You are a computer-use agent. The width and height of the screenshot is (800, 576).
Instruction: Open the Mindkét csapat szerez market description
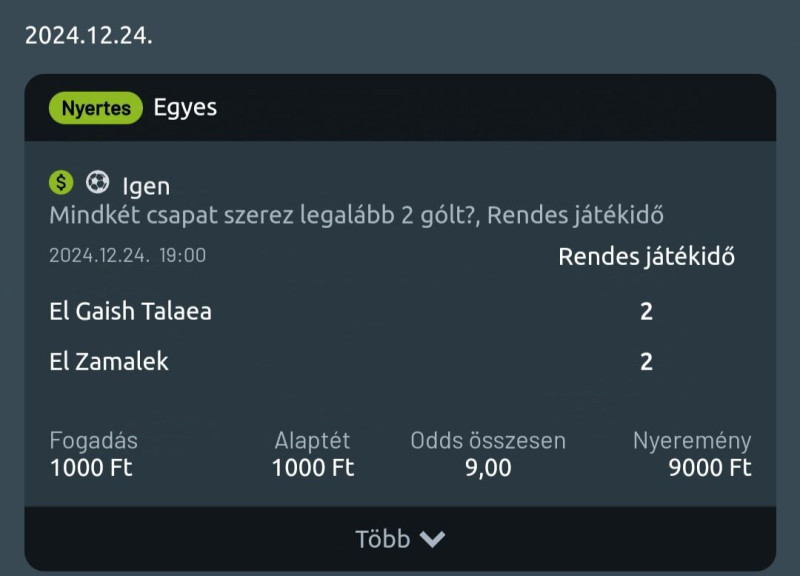(x=356, y=215)
